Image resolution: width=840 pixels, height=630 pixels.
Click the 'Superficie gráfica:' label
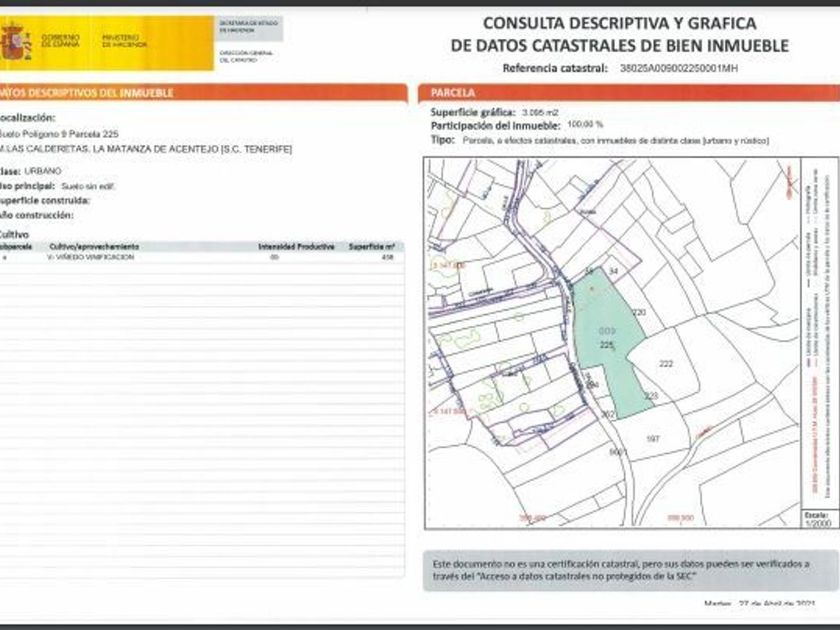[472, 112]
